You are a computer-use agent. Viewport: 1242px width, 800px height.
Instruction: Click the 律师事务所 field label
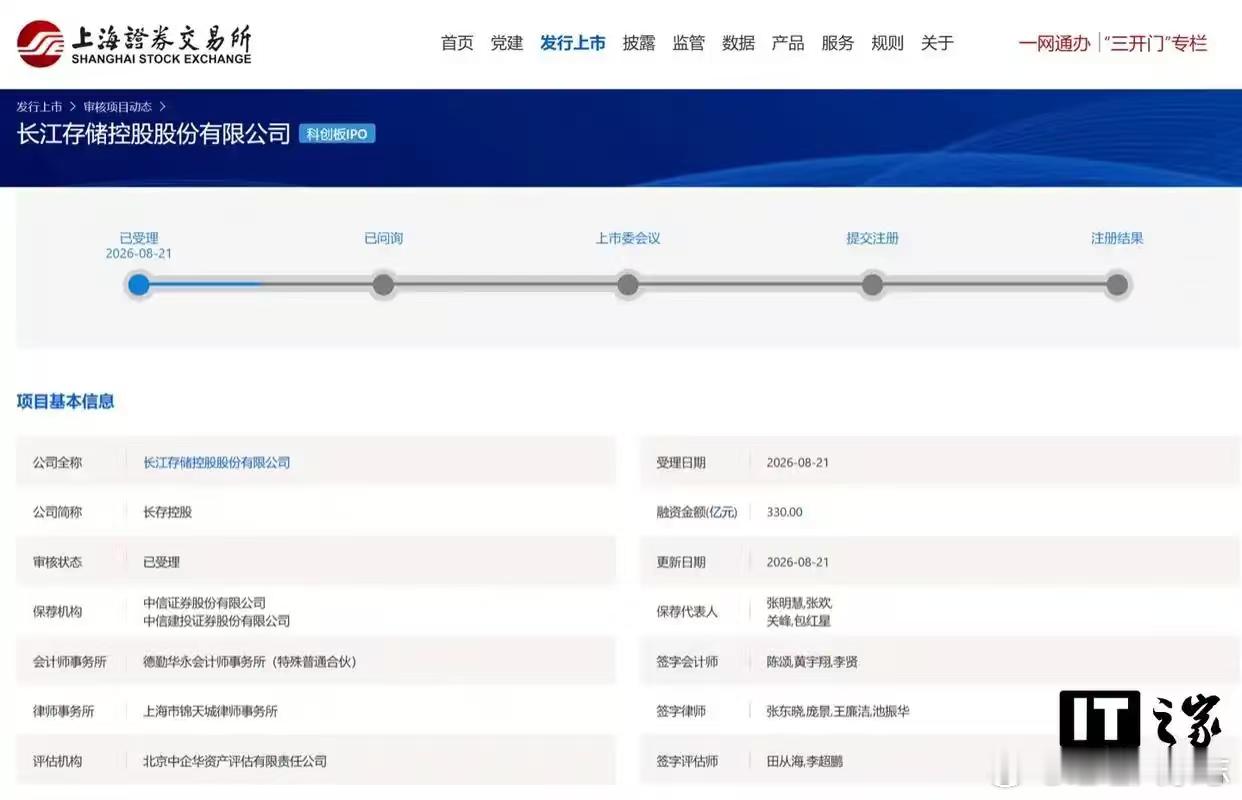64,711
